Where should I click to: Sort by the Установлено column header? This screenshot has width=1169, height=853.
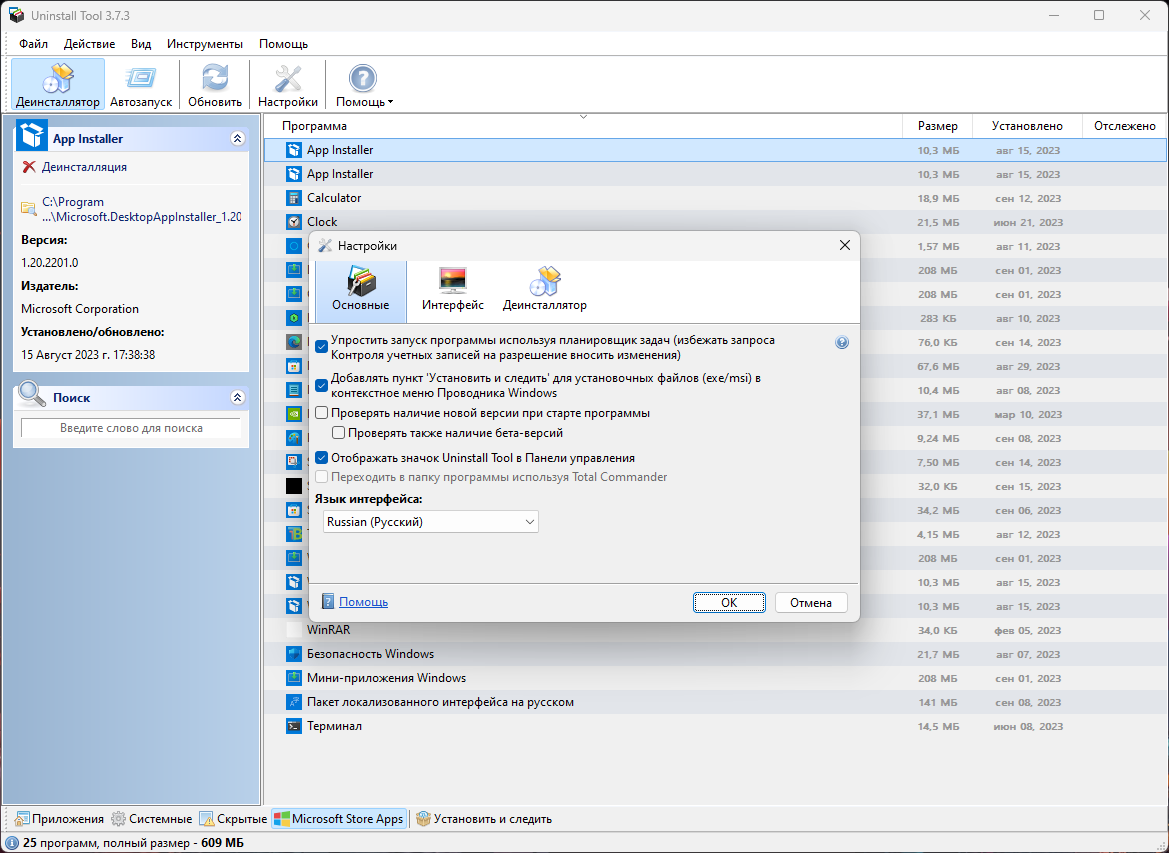[x=1027, y=126]
